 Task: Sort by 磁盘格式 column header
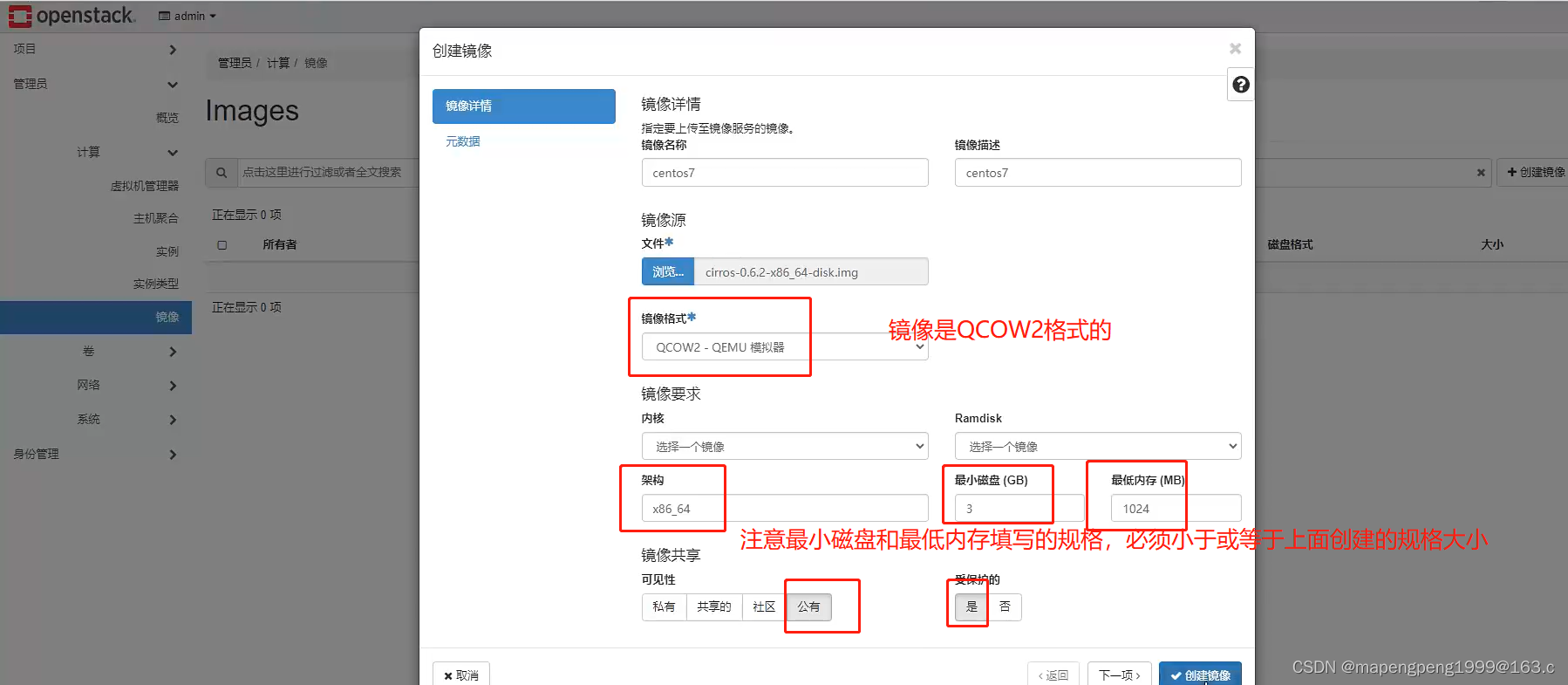[1290, 245]
